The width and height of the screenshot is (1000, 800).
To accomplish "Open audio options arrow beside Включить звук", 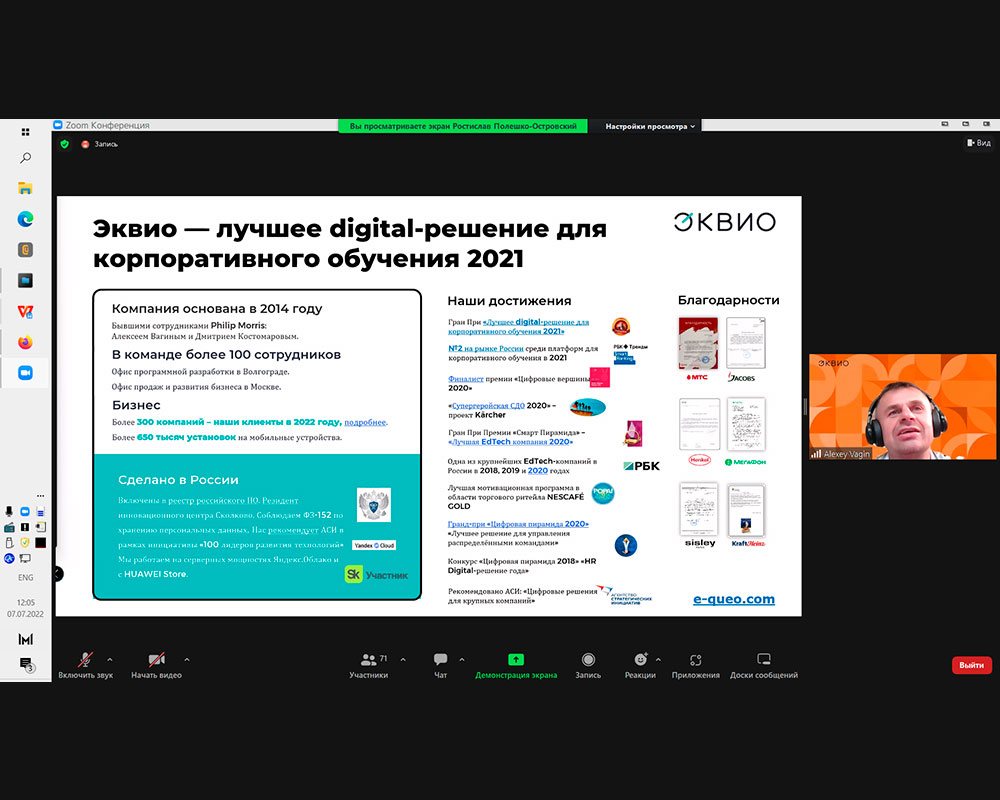I will [x=110, y=660].
